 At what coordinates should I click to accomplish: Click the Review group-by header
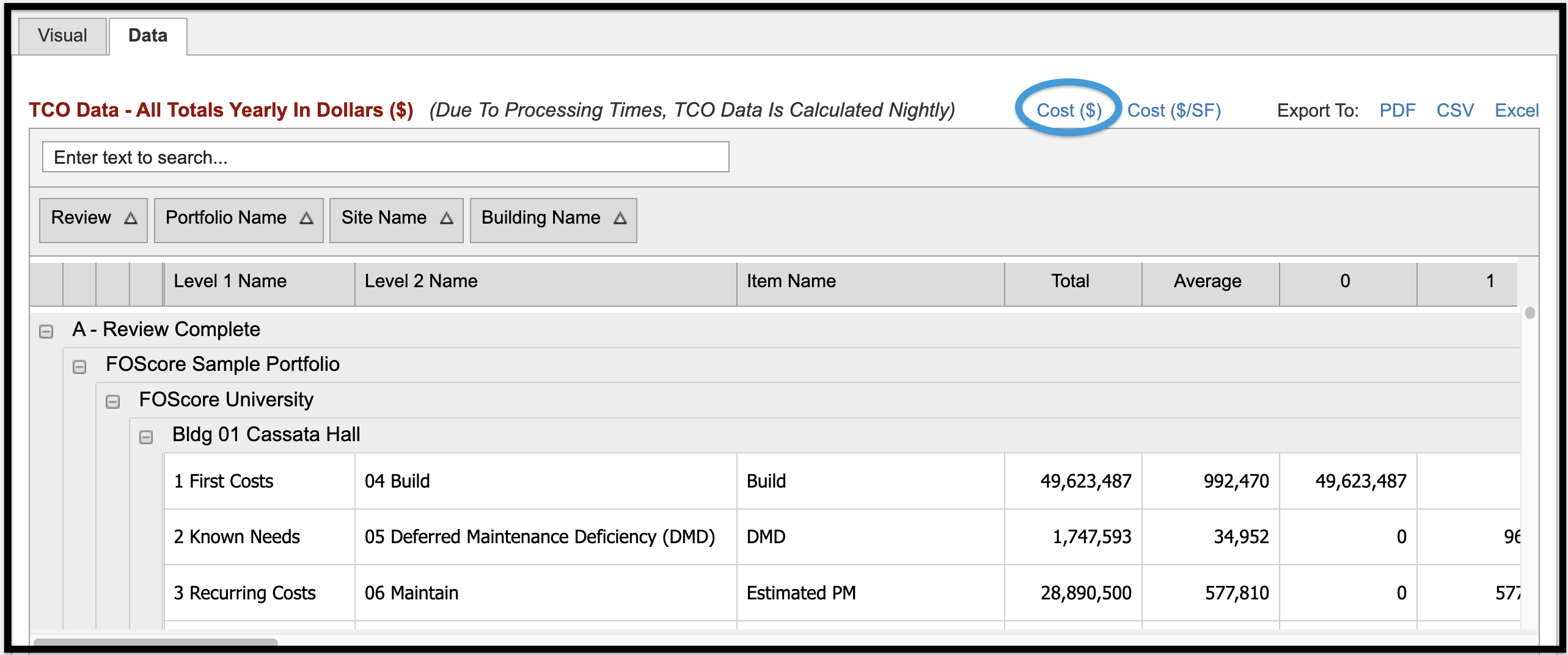click(93, 220)
